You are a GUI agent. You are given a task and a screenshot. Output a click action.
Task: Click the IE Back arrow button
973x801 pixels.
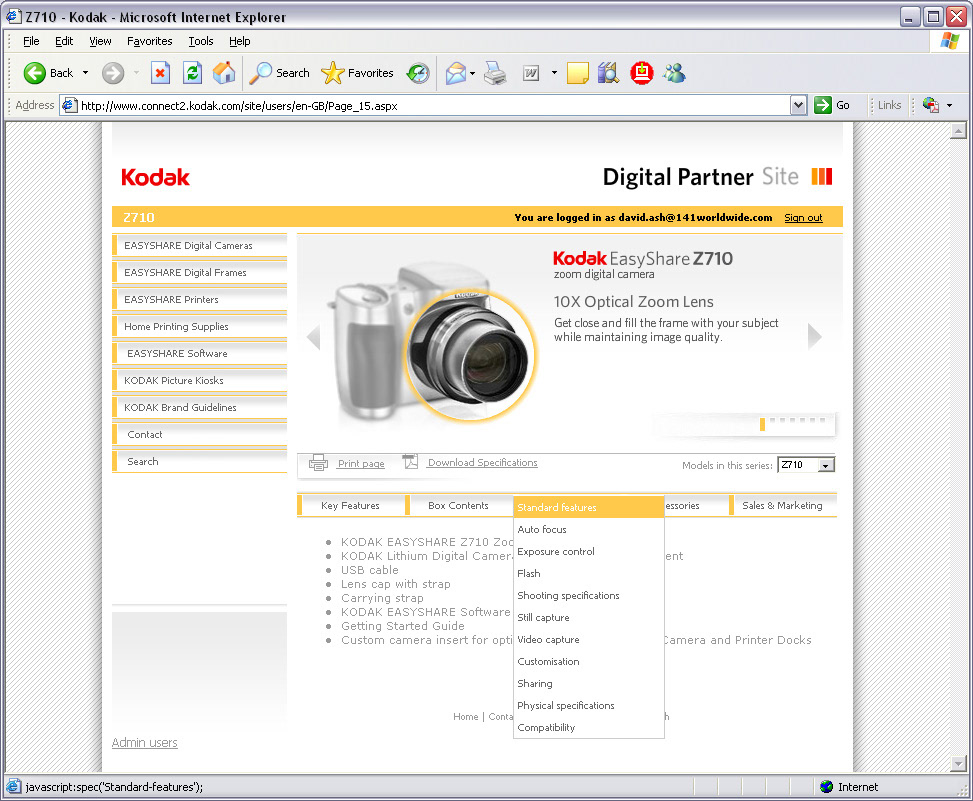pos(35,73)
